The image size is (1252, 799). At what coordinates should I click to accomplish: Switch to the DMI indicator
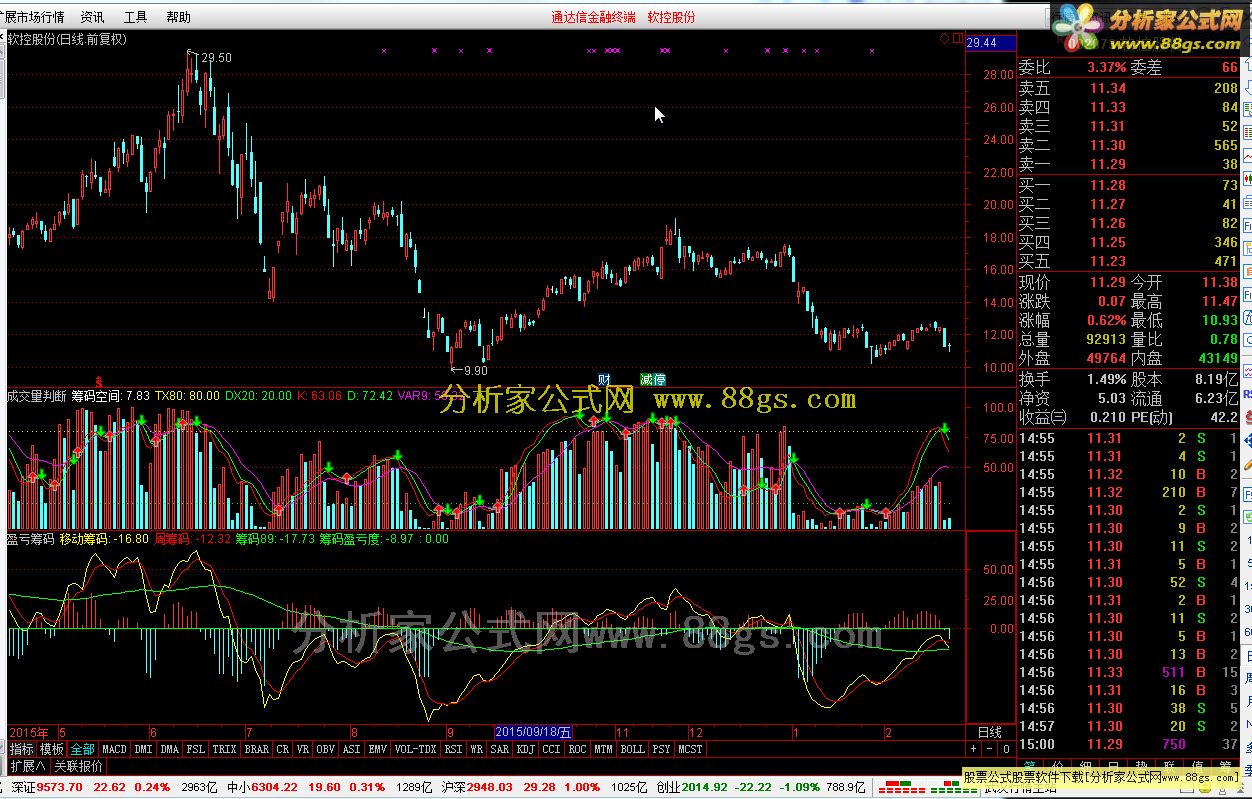pos(144,749)
